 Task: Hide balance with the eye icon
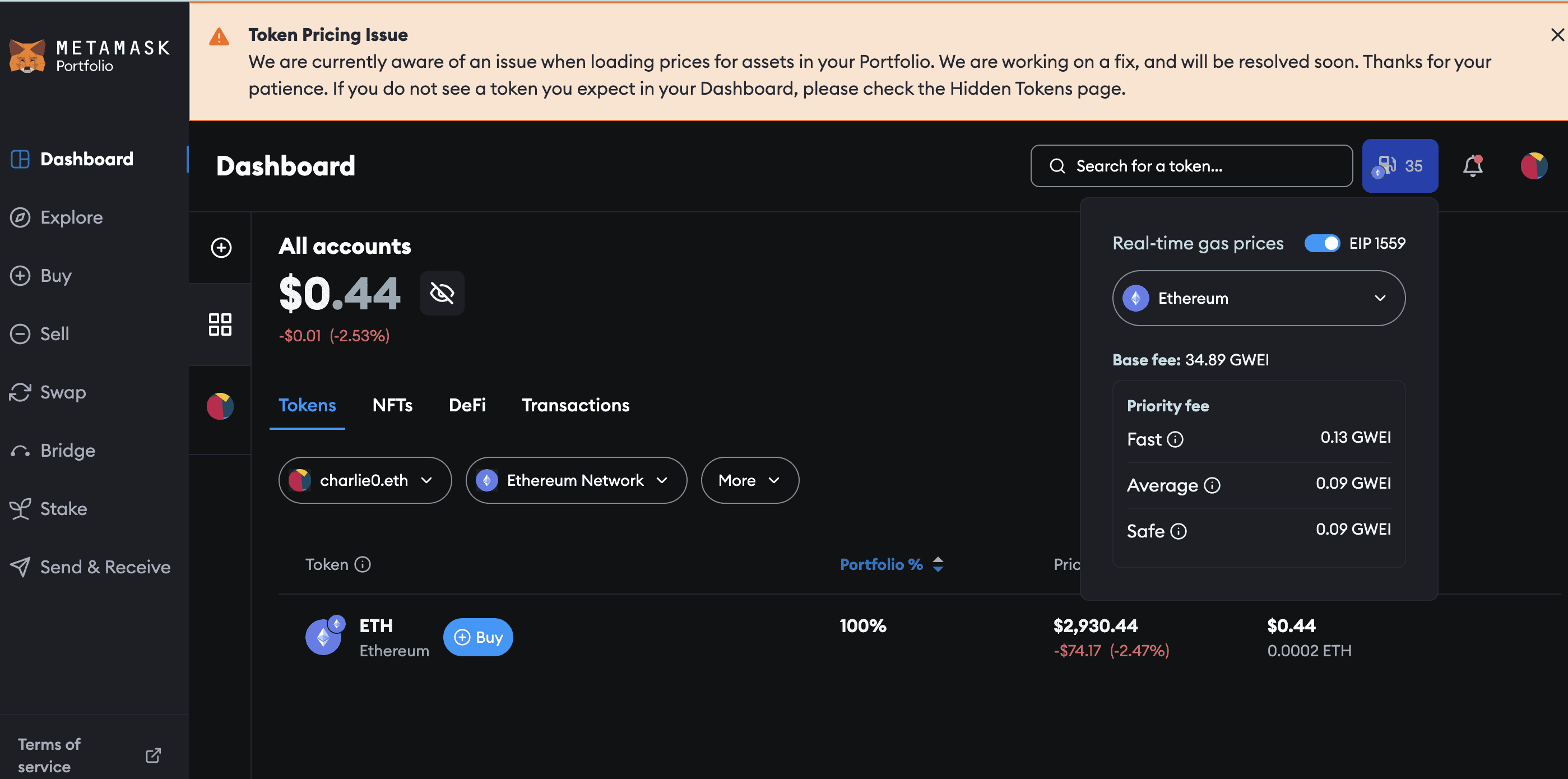click(x=442, y=293)
